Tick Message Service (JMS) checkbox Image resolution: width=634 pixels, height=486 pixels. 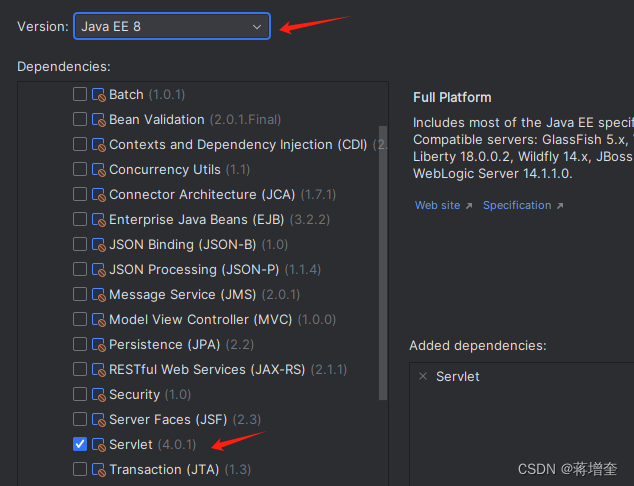click(80, 294)
